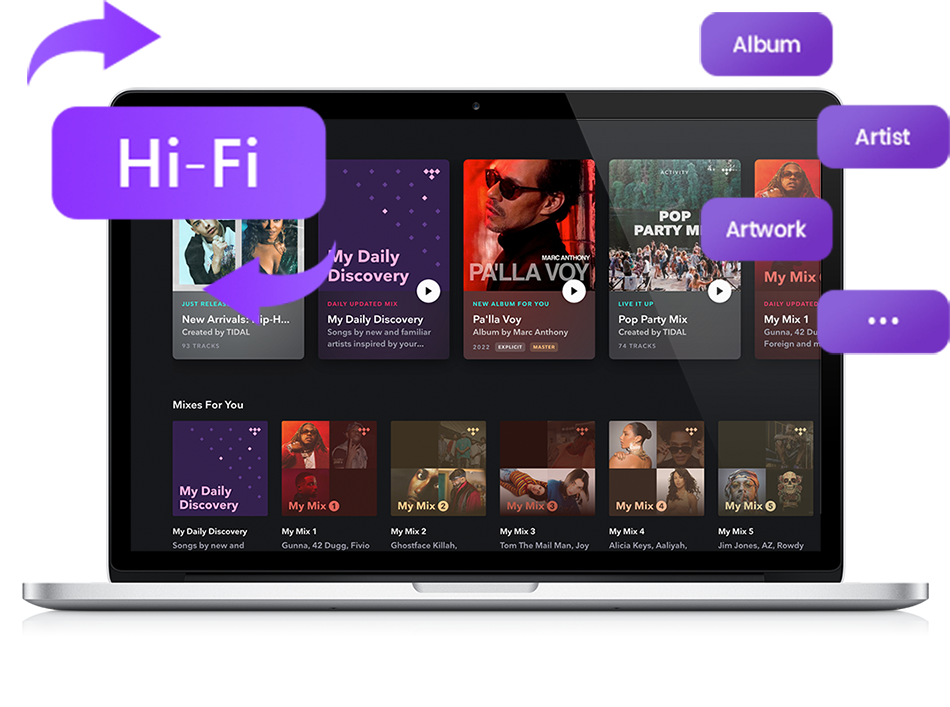Play the My Daily Discovery featured card
The height and width of the screenshot is (707, 950).
click(x=428, y=291)
